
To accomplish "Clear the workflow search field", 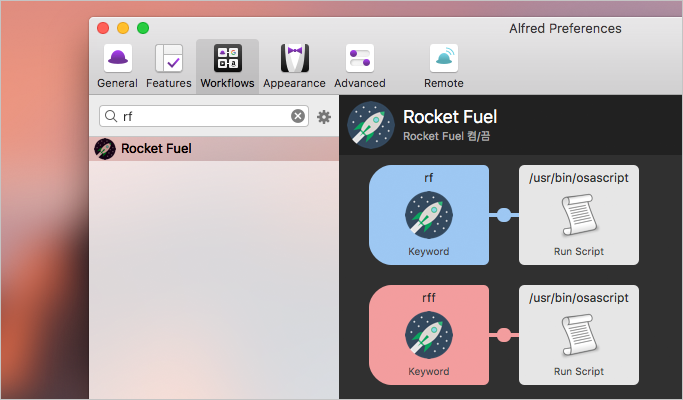I will click(x=298, y=116).
